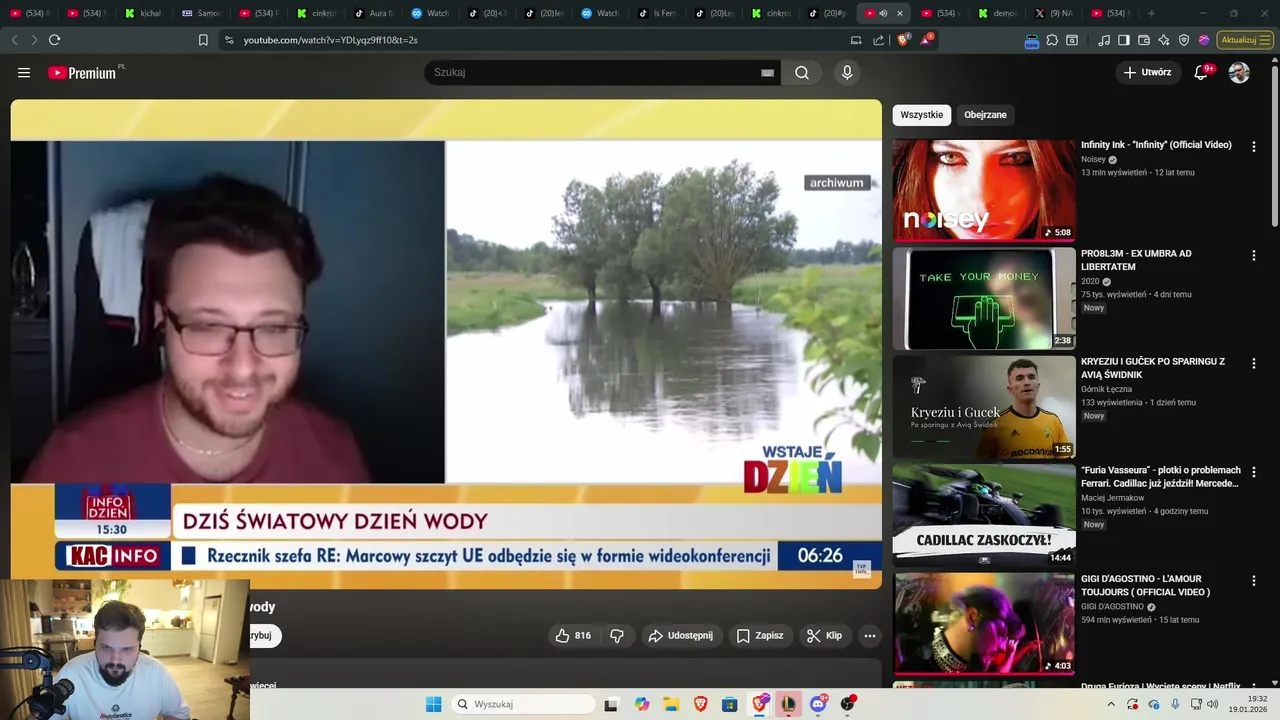Open more actions ellipsis under video
Image resolution: width=1280 pixels, height=720 pixels.
point(870,636)
